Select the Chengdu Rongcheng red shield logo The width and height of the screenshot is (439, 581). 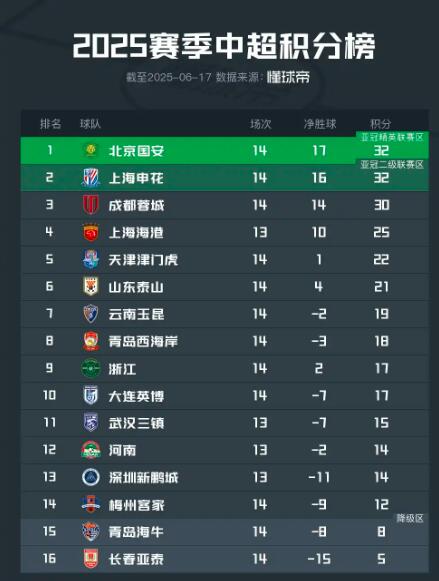(x=91, y=205)
